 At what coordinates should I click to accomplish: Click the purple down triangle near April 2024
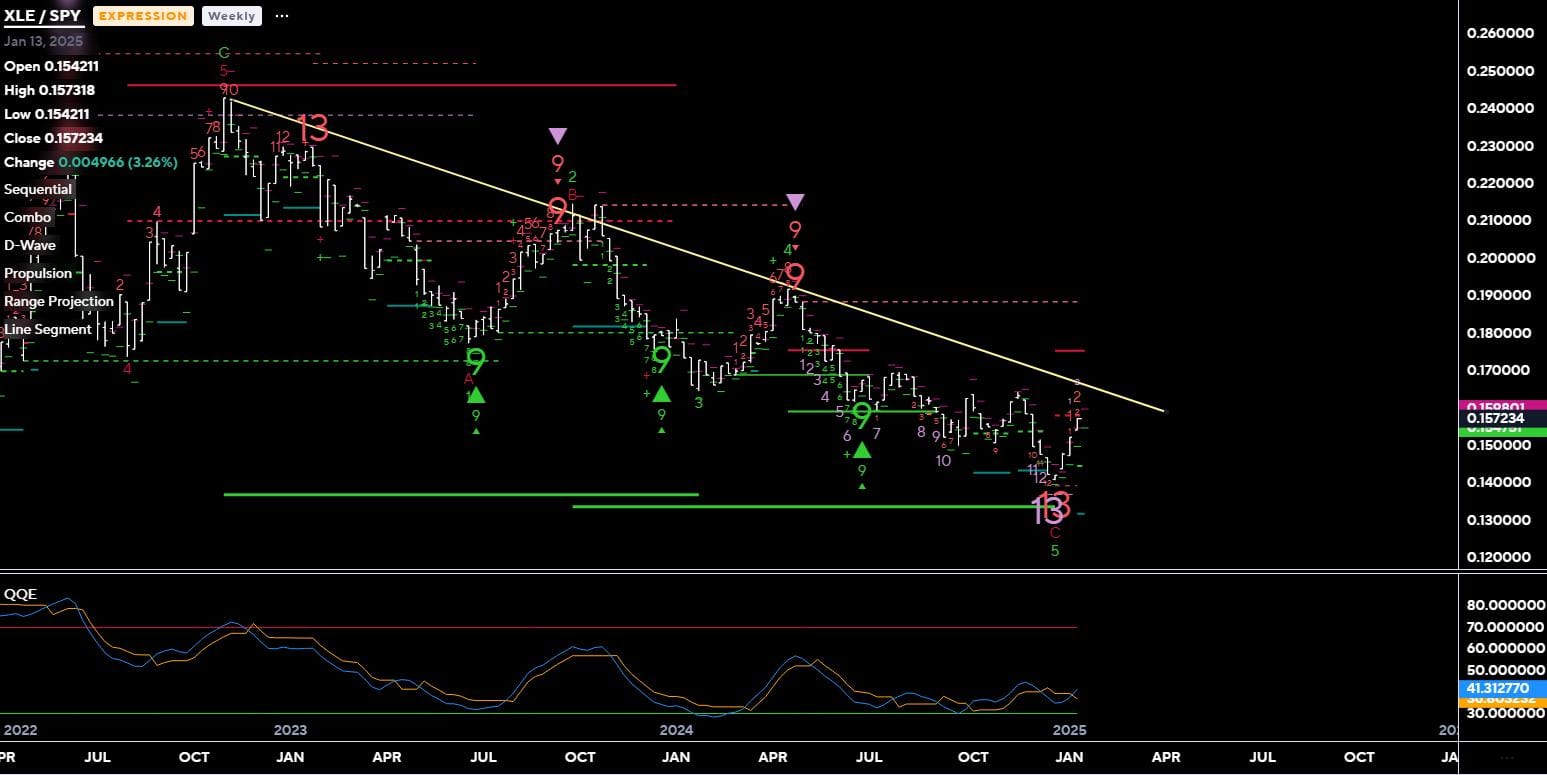(795, 202)
